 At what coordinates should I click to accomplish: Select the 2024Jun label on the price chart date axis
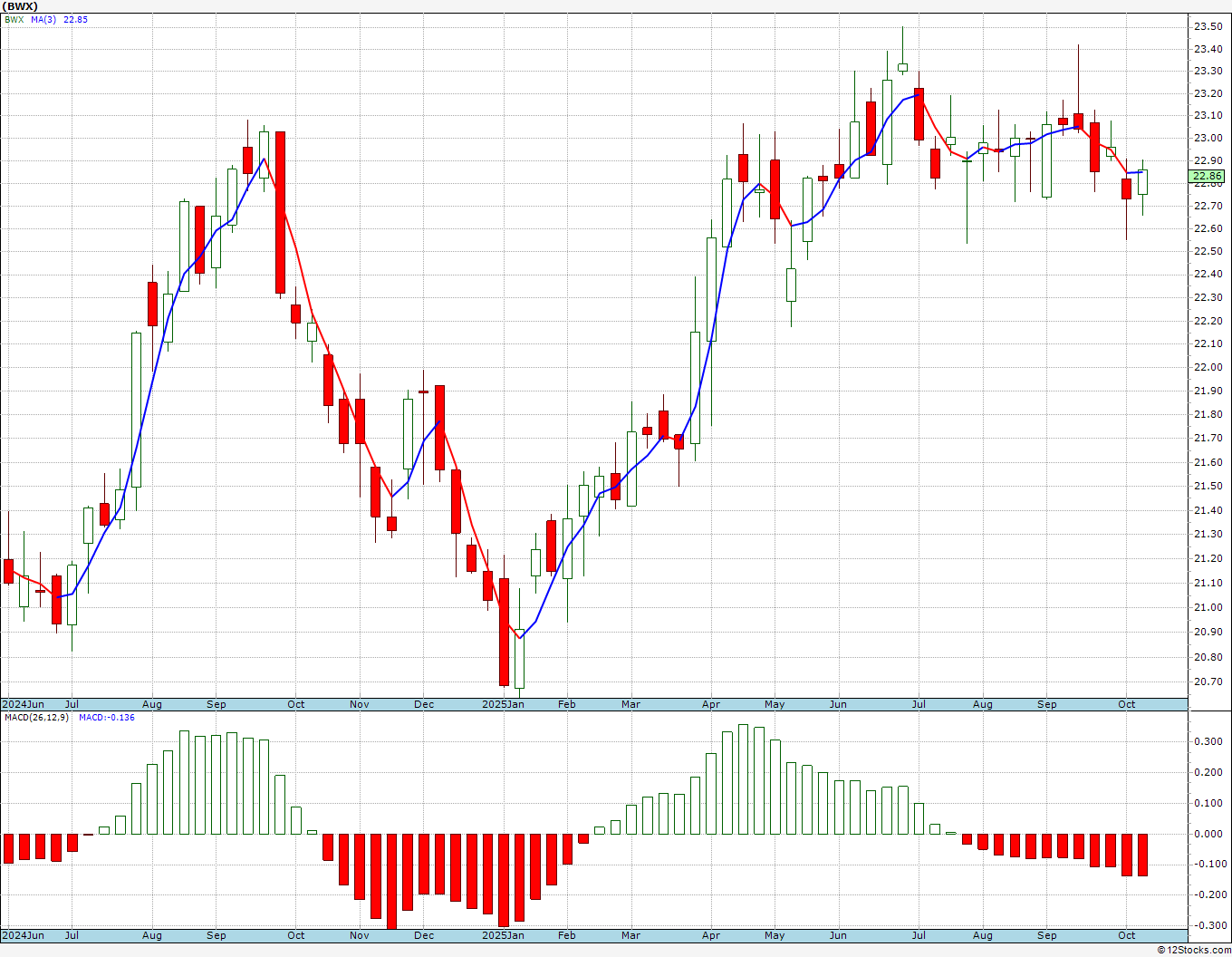click(x=23, y=704)
